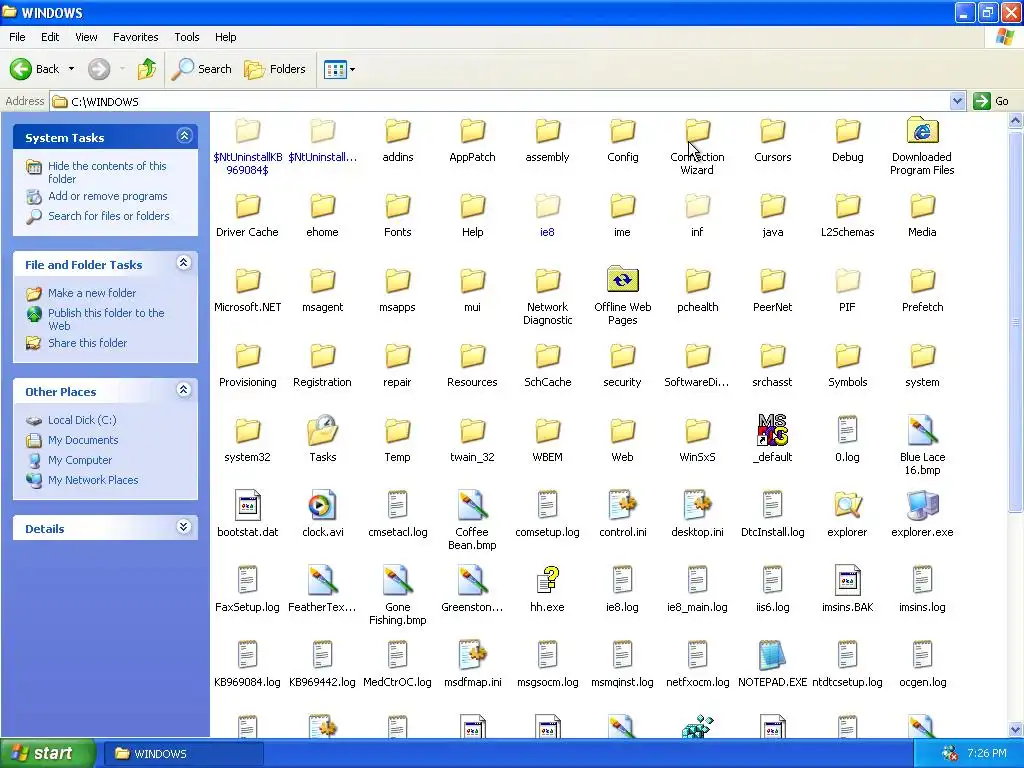1024x768 pixels.
Task: Select the WinSxS folder icon
Action: (697, 431)
